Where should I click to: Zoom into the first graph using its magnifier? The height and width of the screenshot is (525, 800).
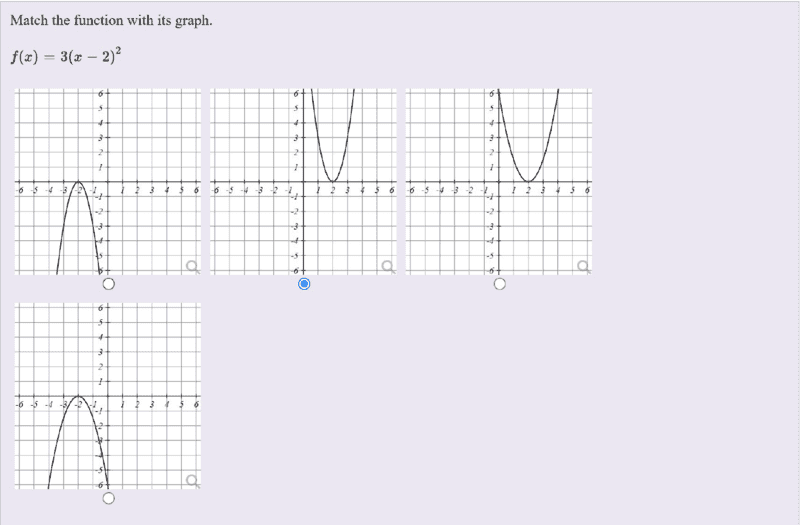(x=192, y=265)
